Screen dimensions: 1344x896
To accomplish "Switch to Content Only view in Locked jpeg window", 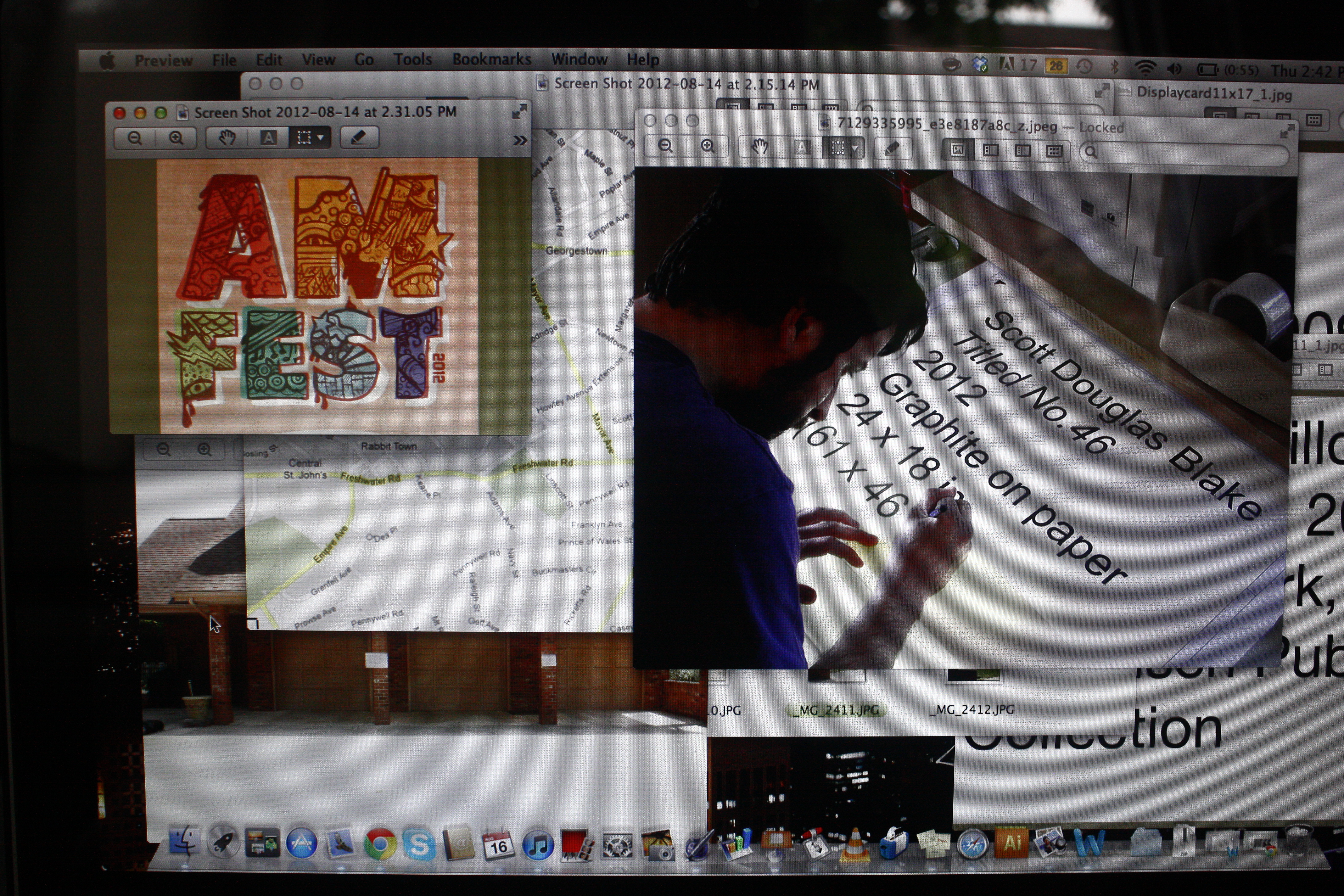I will pos(958,150).
